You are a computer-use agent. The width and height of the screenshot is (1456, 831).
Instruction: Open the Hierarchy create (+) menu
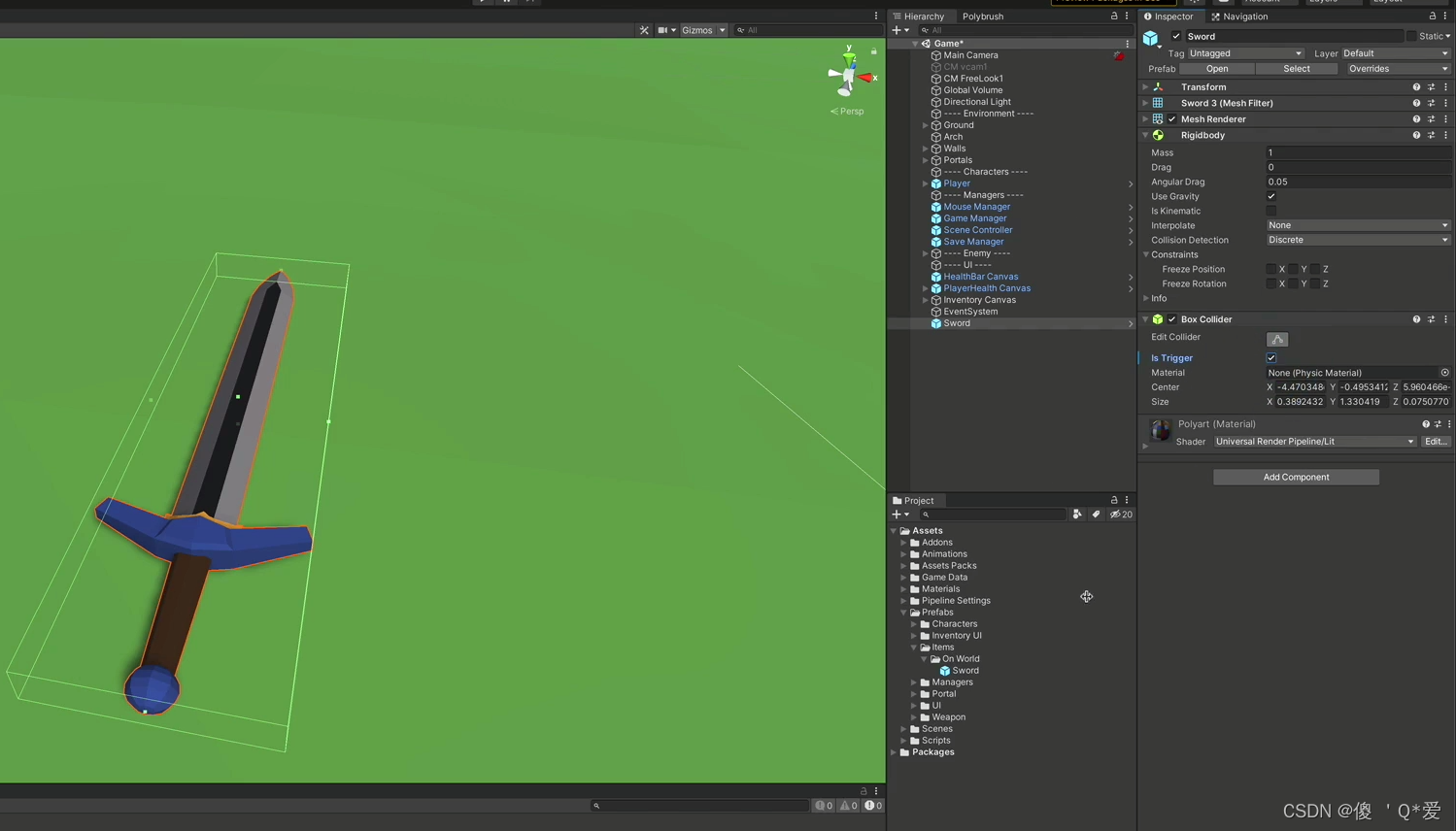(x=894, y=30)
